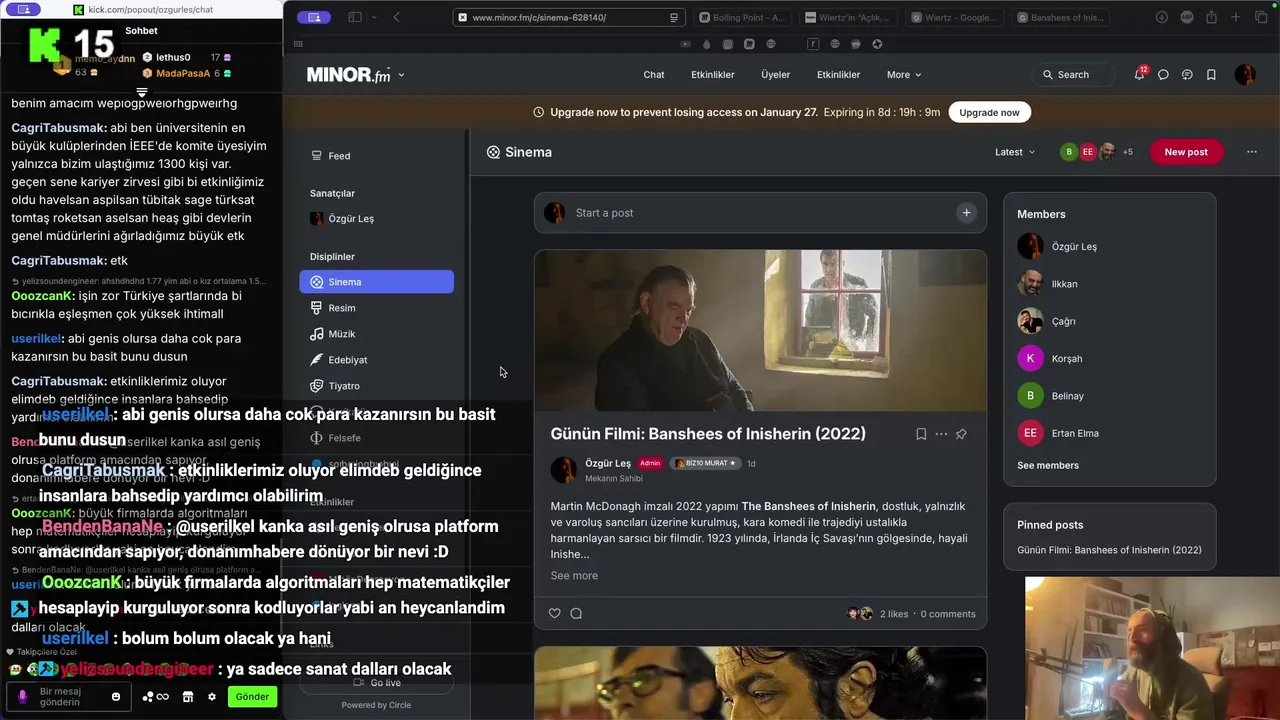The width and height of the screenshot is (1280, 720).
Task: Open the bookmarks icon in the Minor.fm header
Action: click(x=1211, y=75)
